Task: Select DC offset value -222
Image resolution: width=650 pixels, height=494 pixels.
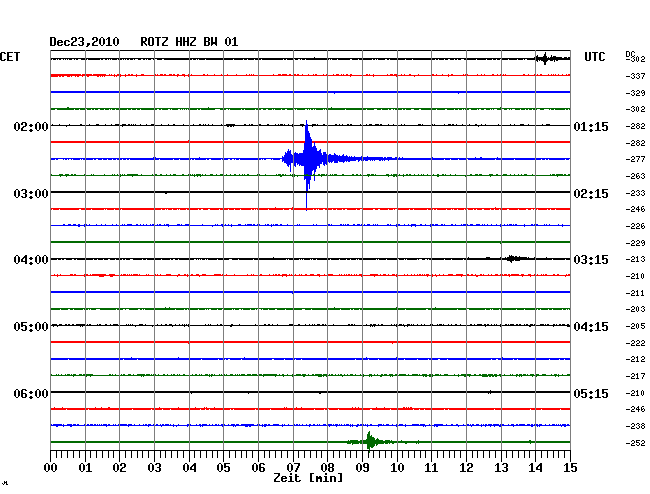Action: [x=635, y=343]
